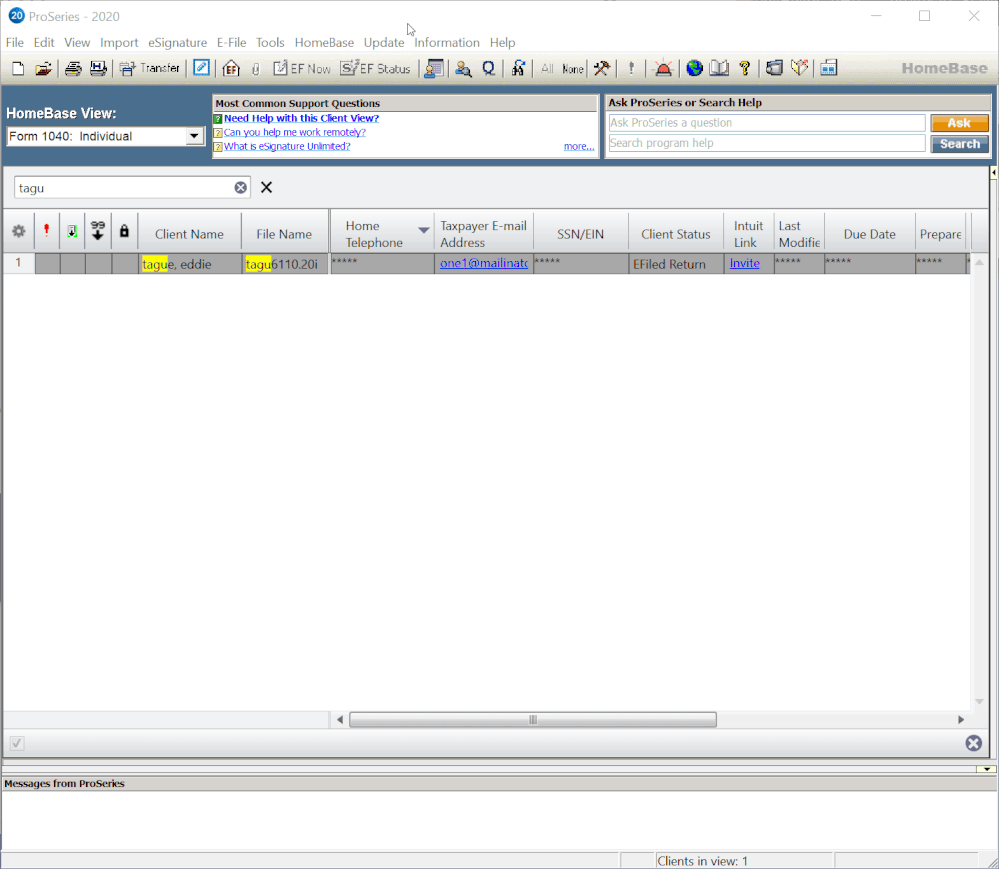Open the E-File menu
999x869 pixels.
[x=231, y=43]
